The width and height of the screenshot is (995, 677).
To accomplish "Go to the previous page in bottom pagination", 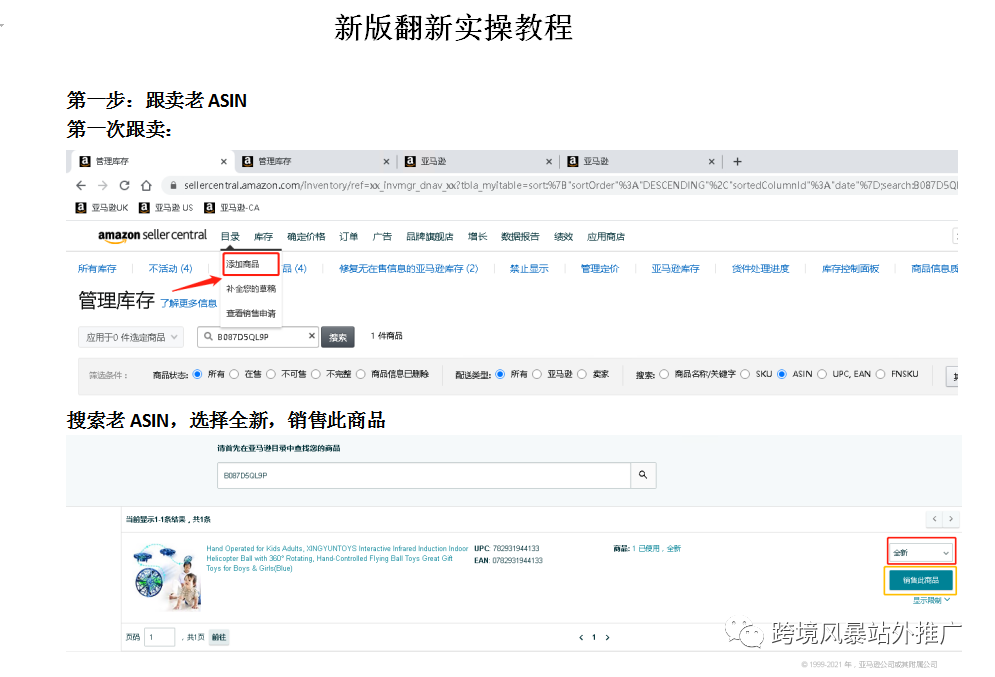I will pyautogui.click(x=581, y=638).
